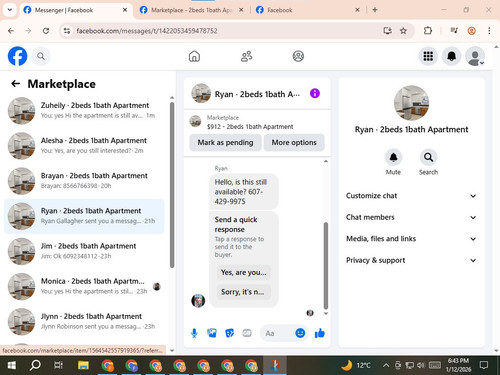Switch to Marketplace - 2beds 1bath tab
The image size is (500, 375).
191,10
